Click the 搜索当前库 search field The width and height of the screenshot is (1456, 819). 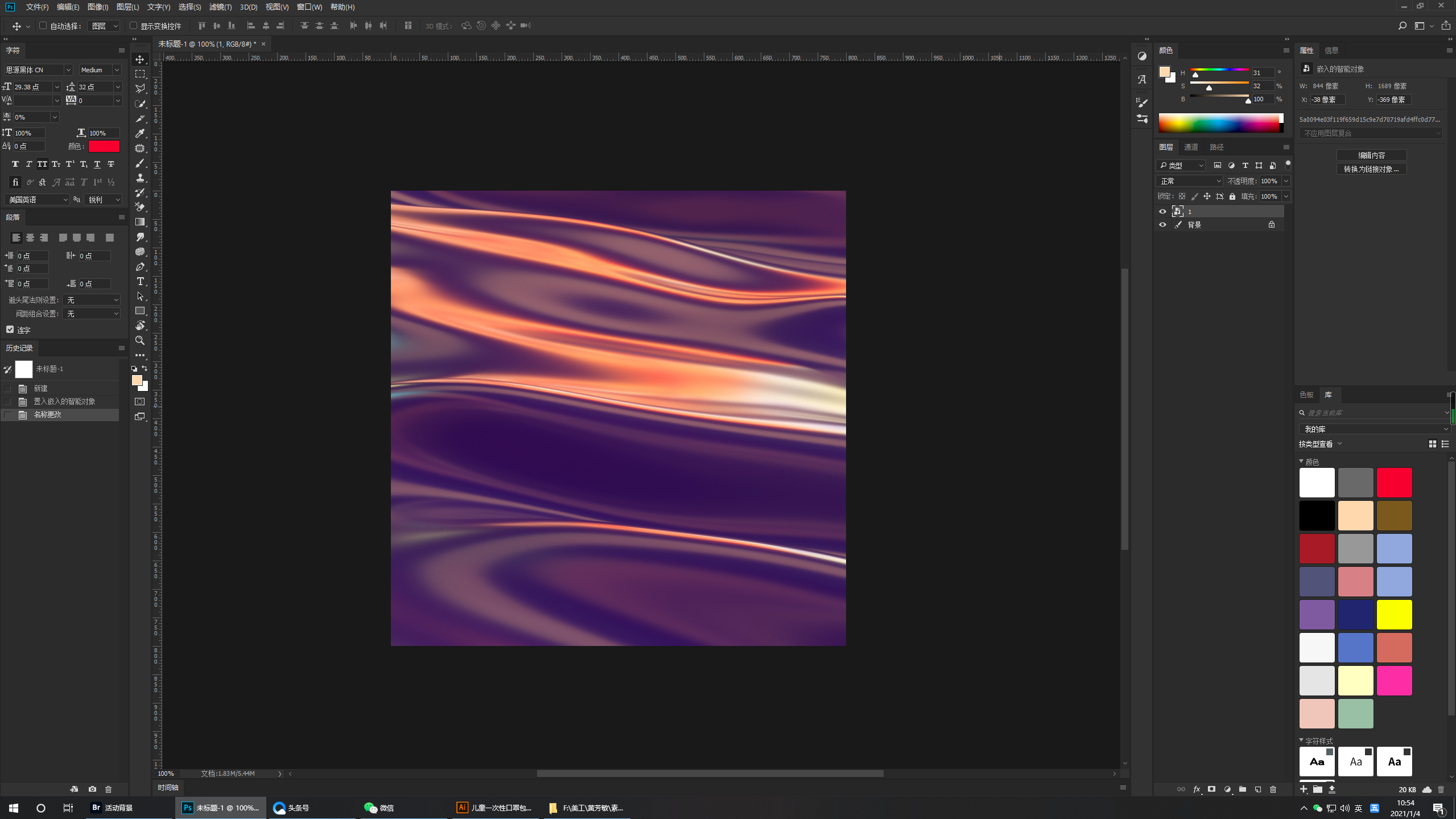click(1374, 413)
